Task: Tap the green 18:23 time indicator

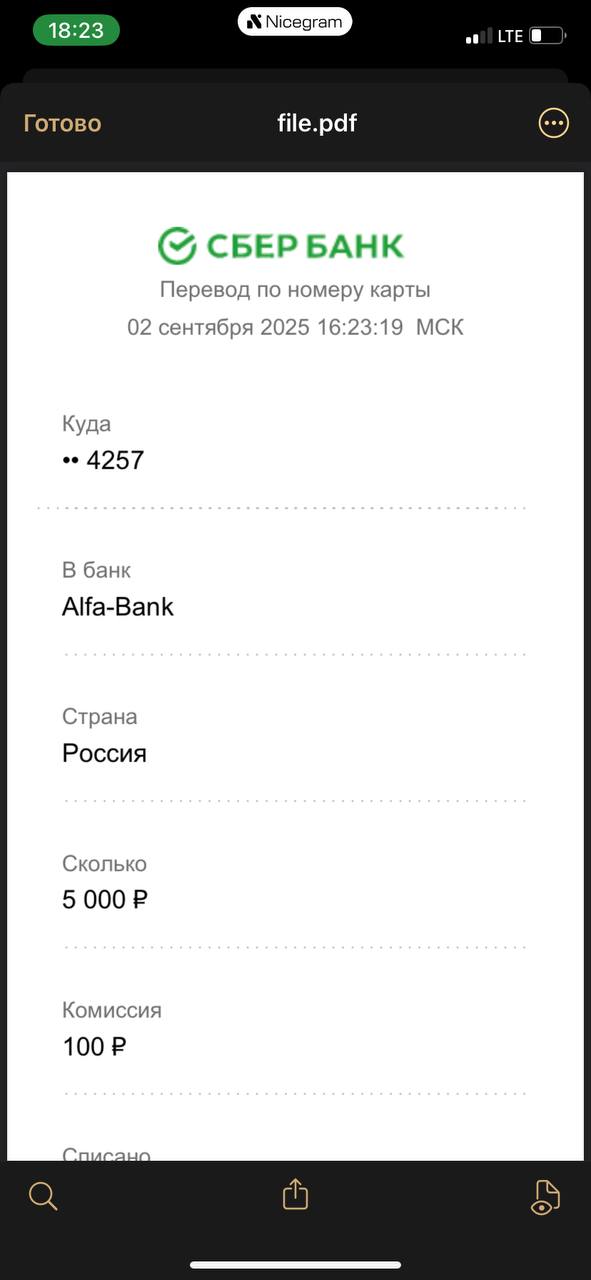Action: [x=76, y=30]
